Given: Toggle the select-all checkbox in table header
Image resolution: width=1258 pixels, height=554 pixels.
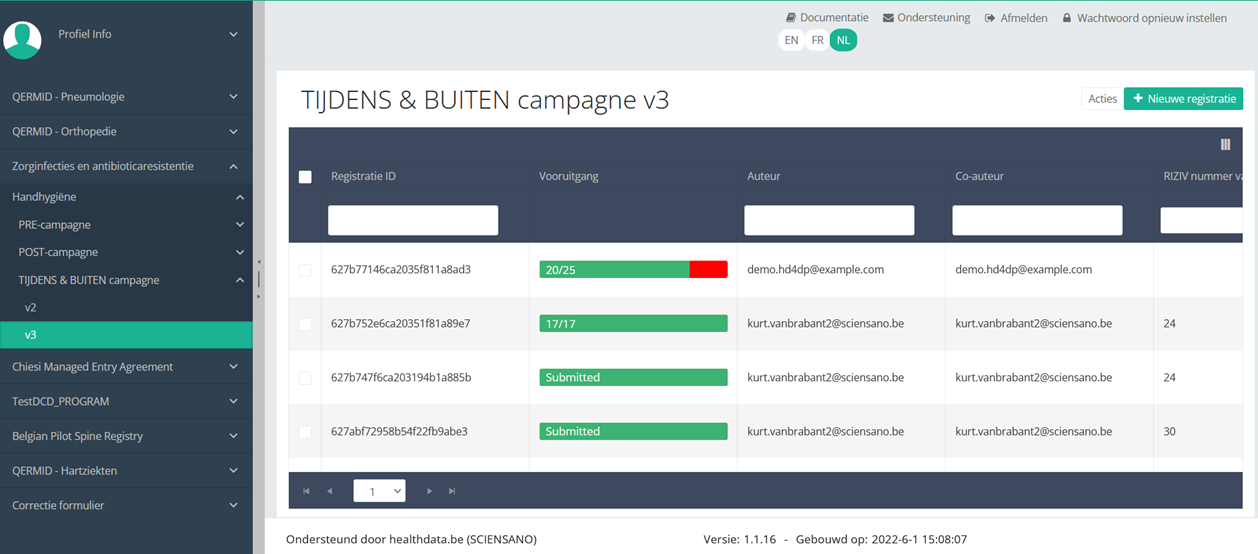Looking at the screenshot, I should 305,177.
